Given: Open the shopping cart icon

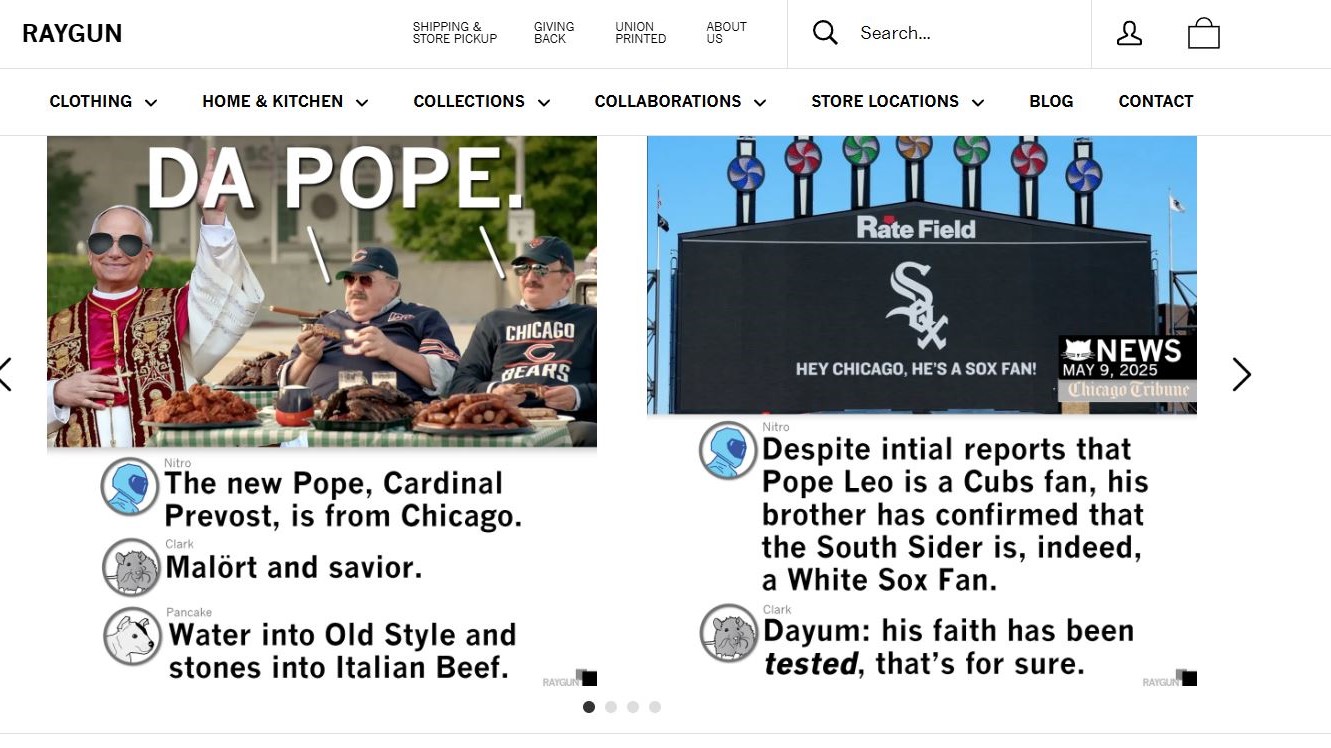Looking at the screenshot, I should pos(1204,33).
